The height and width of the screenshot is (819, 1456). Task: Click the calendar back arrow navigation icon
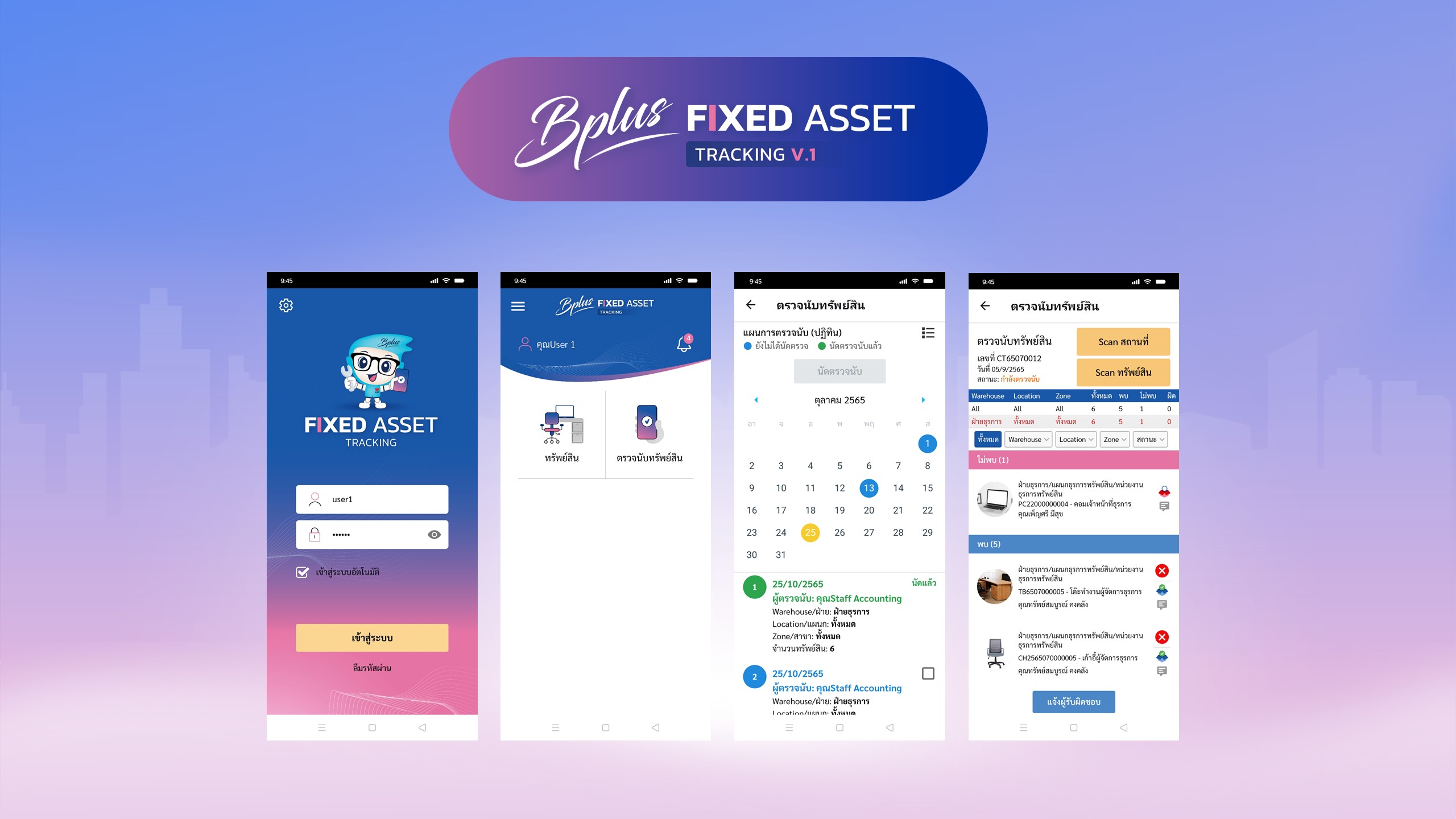pos(752,400)
